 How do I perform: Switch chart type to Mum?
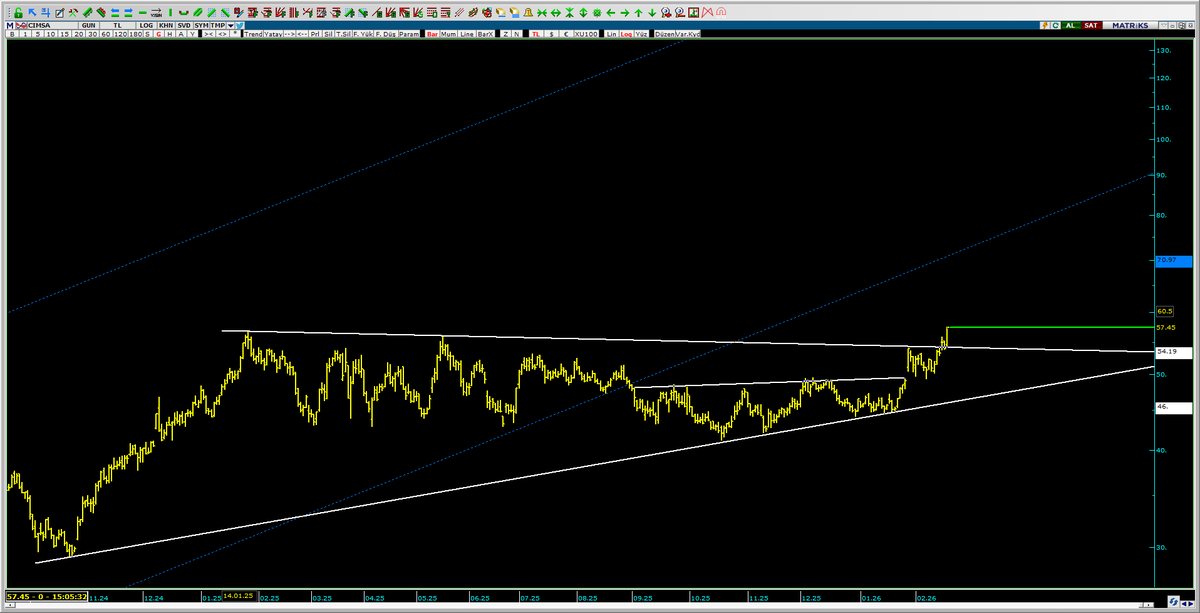[449, 33]
